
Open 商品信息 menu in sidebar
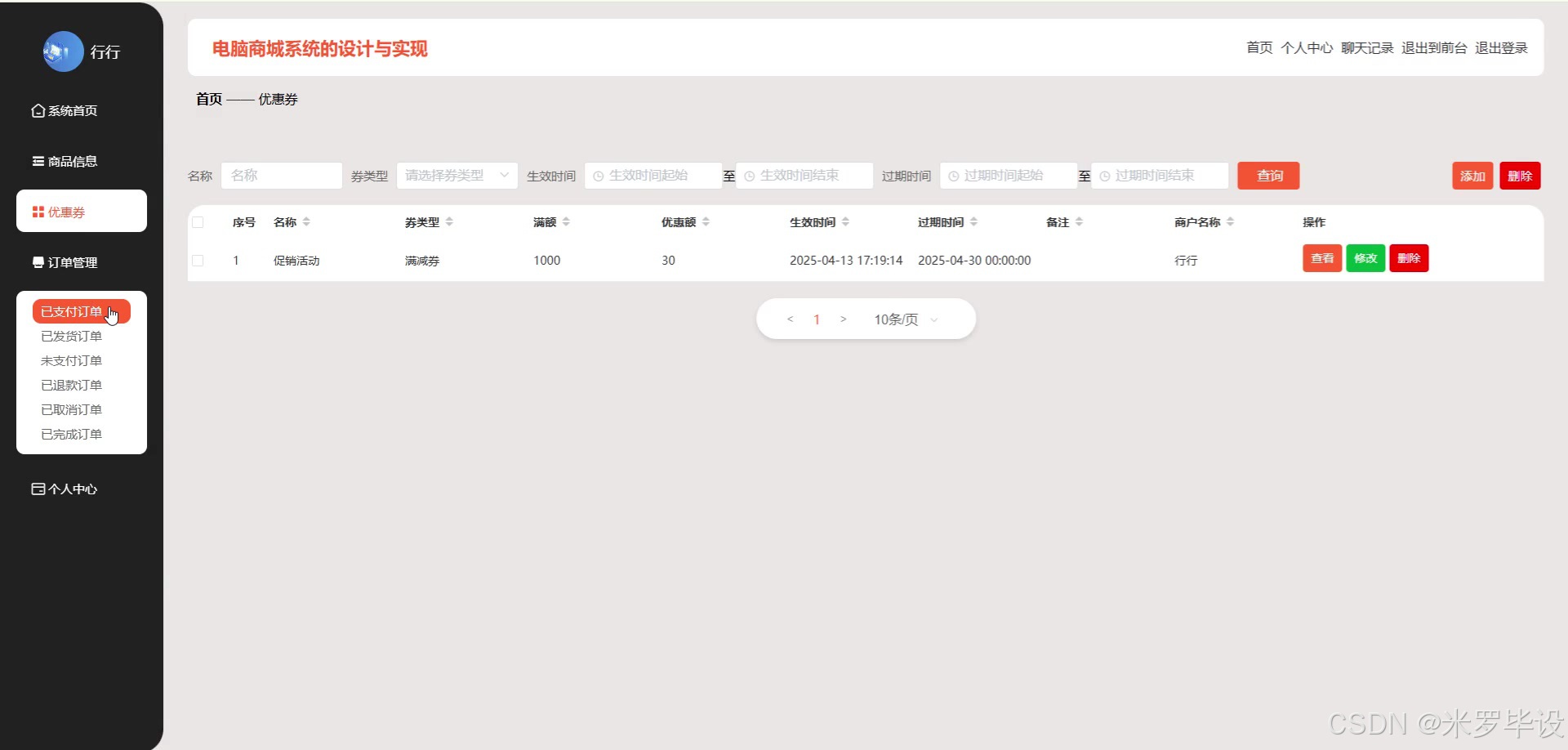65,161
